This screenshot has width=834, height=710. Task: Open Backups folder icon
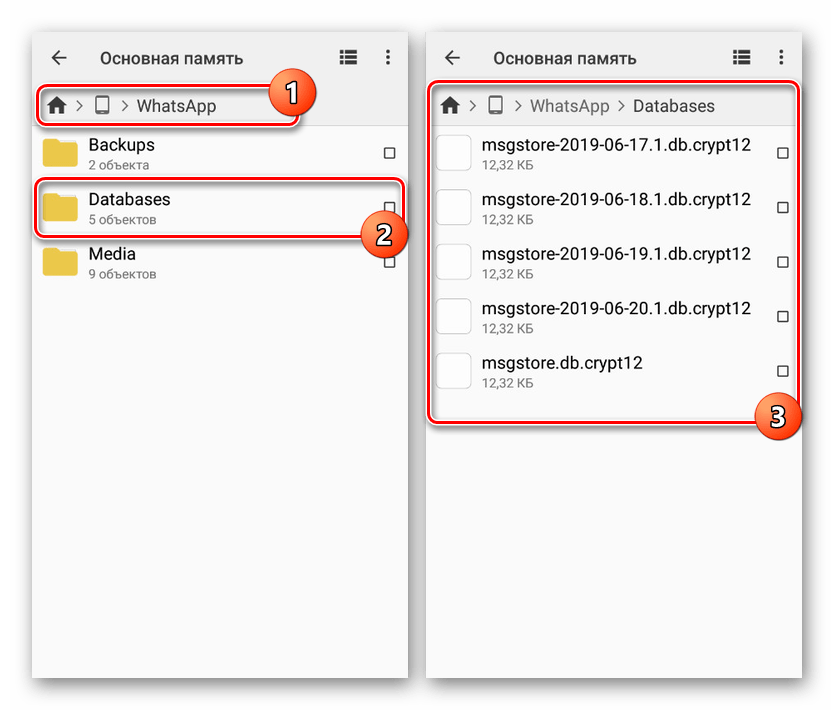coord(60,153)
